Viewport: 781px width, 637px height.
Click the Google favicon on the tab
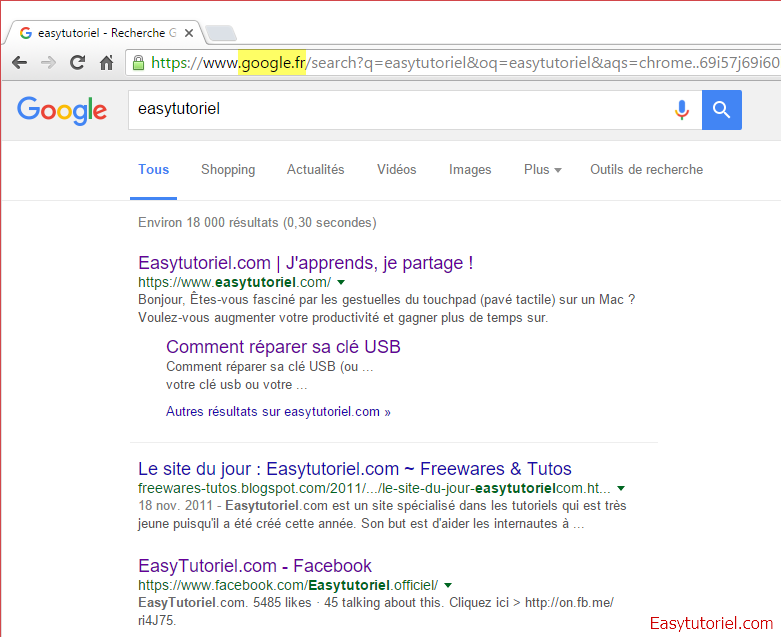coord(26,33)
